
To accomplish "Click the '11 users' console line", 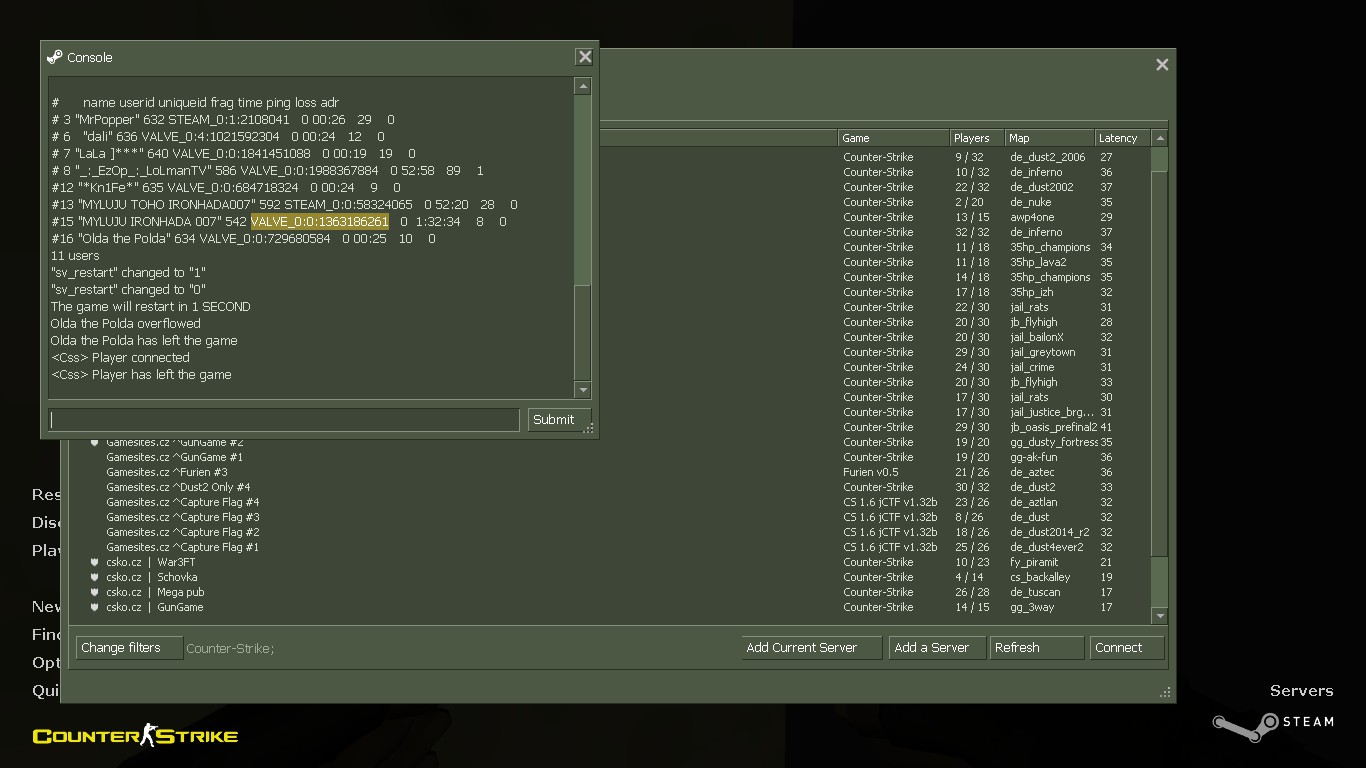I will [x=75, y=255].
